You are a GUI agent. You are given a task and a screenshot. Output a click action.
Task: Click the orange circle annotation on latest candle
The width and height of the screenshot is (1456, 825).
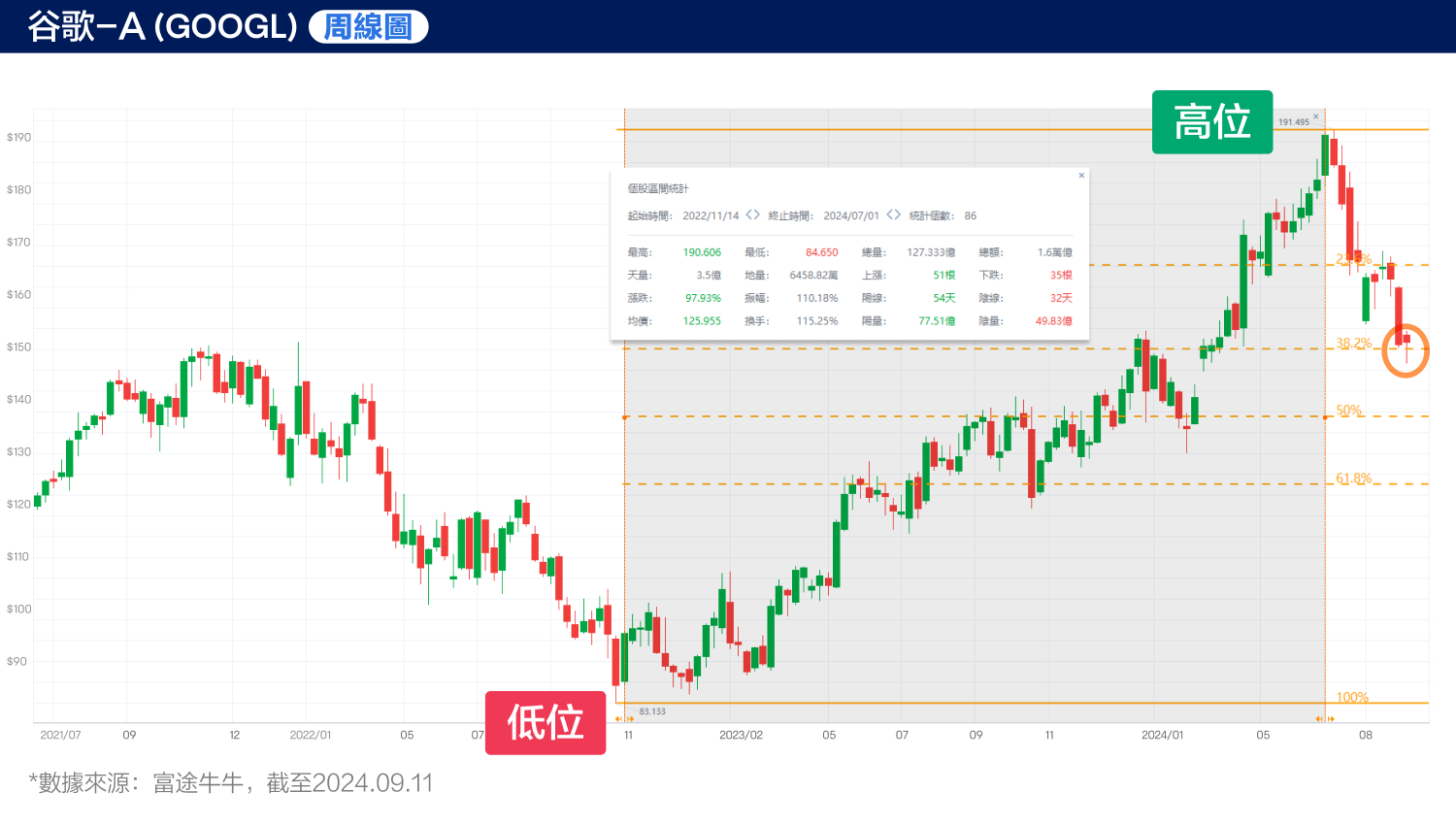point(1406,351)
